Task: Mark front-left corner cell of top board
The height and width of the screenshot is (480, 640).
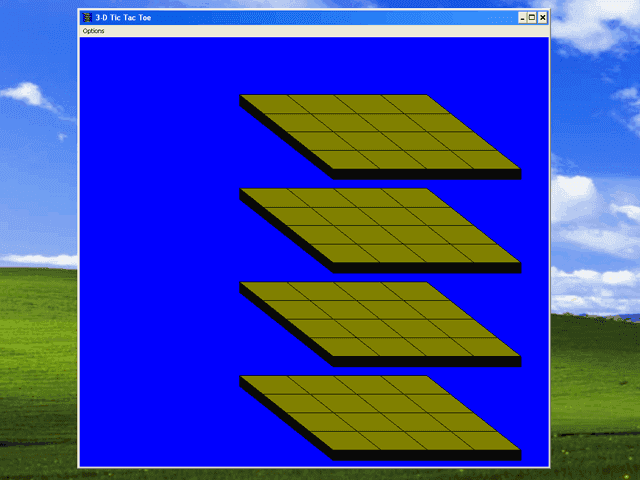Action: tap(346, 160)
